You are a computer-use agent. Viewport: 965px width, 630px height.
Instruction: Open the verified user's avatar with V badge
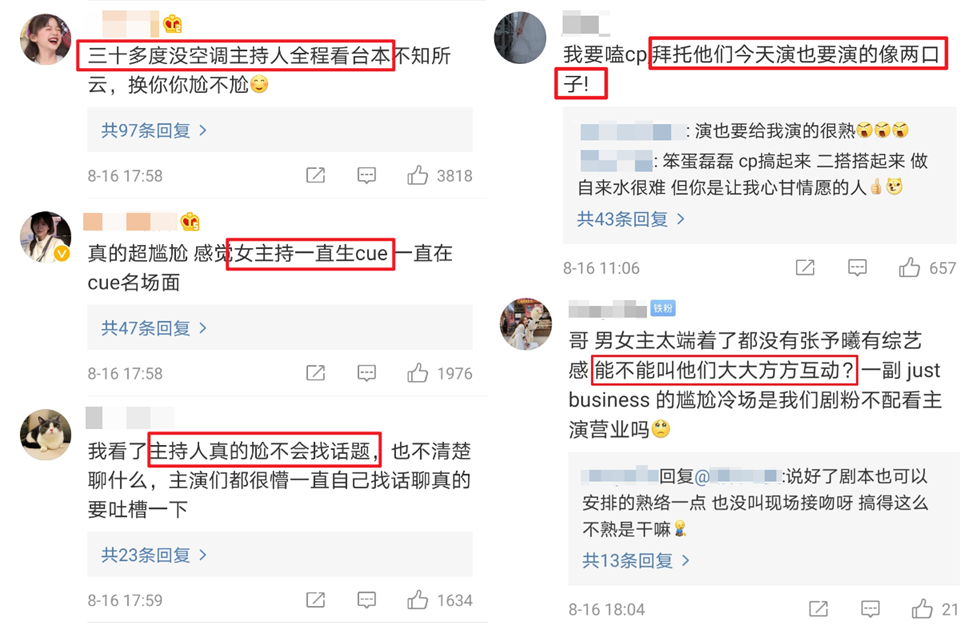pos(46,237)
